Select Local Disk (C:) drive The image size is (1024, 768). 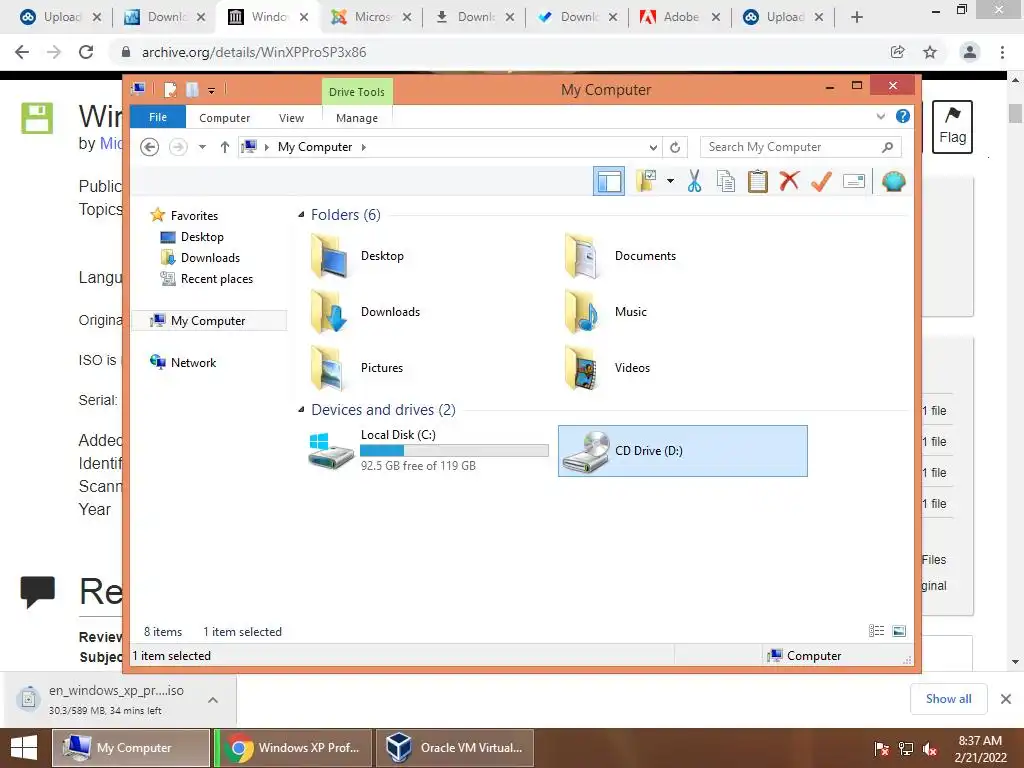[428, 451]
